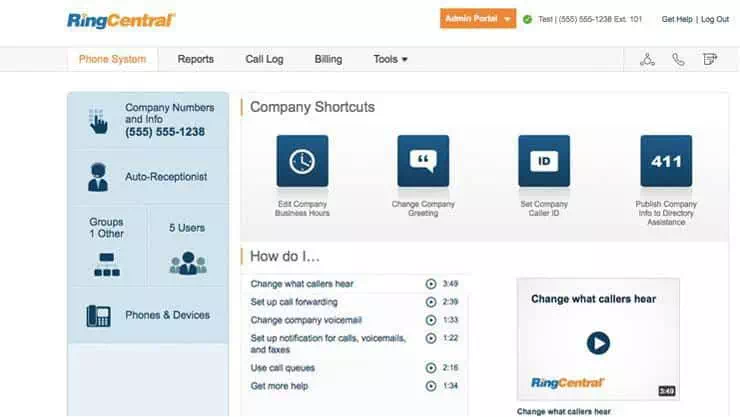Select 'Change what callers hear' row
The image size is (740, 417).
(354, 284)
